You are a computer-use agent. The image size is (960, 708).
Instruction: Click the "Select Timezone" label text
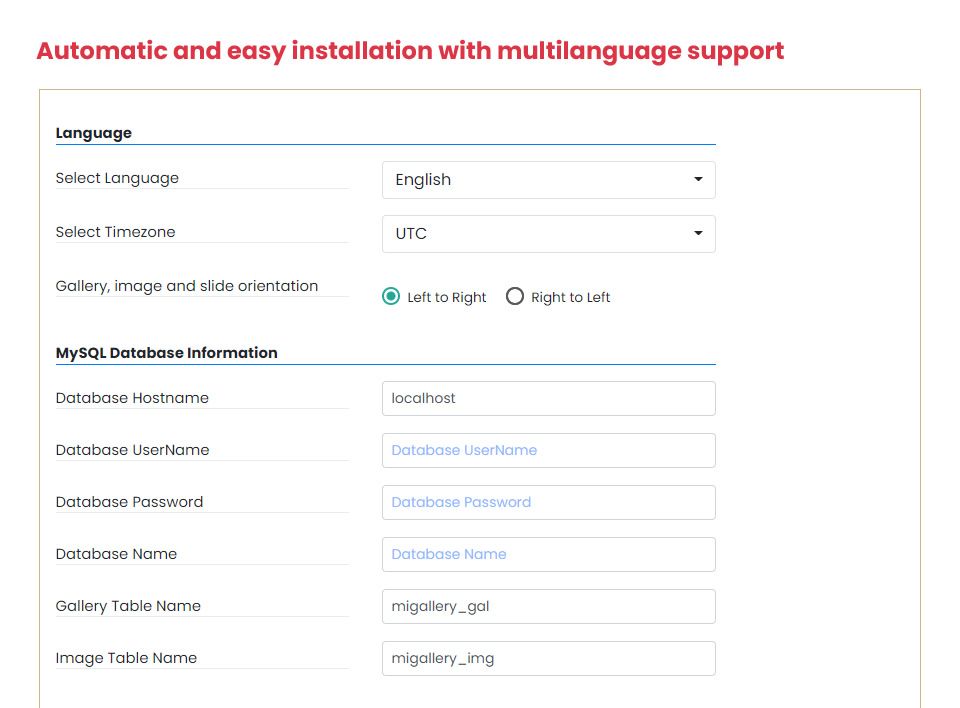[115, 232]
